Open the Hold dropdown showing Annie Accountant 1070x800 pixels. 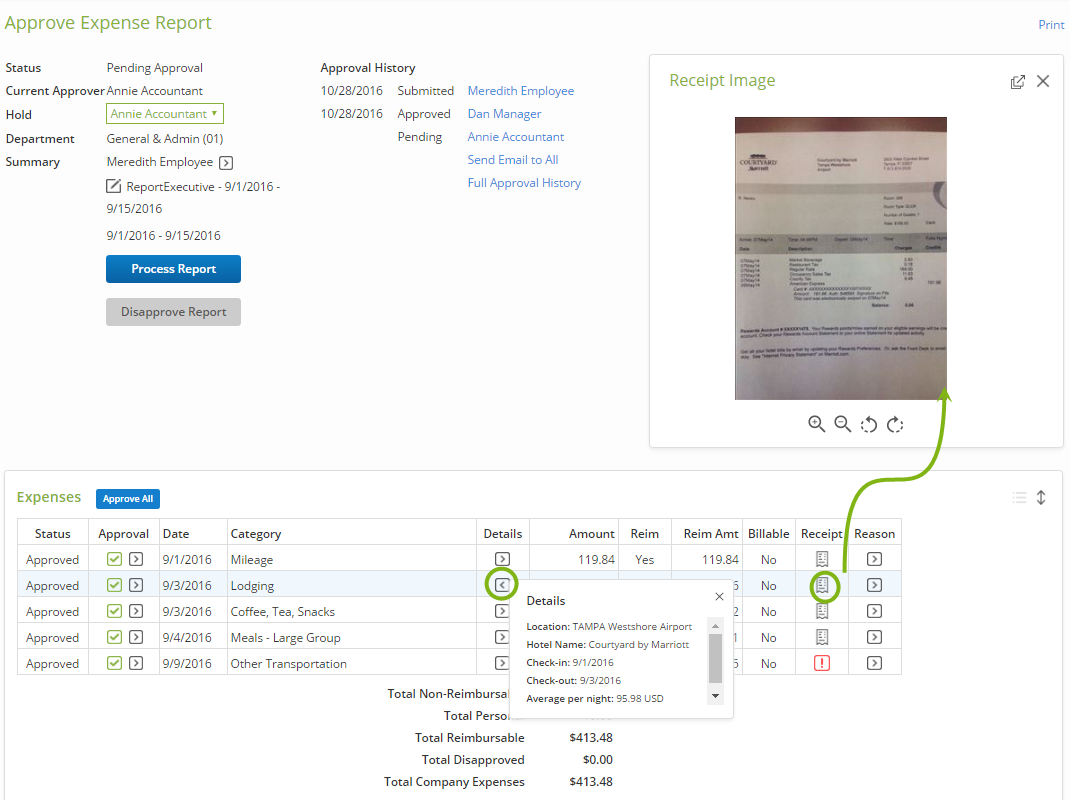[164, 113]
